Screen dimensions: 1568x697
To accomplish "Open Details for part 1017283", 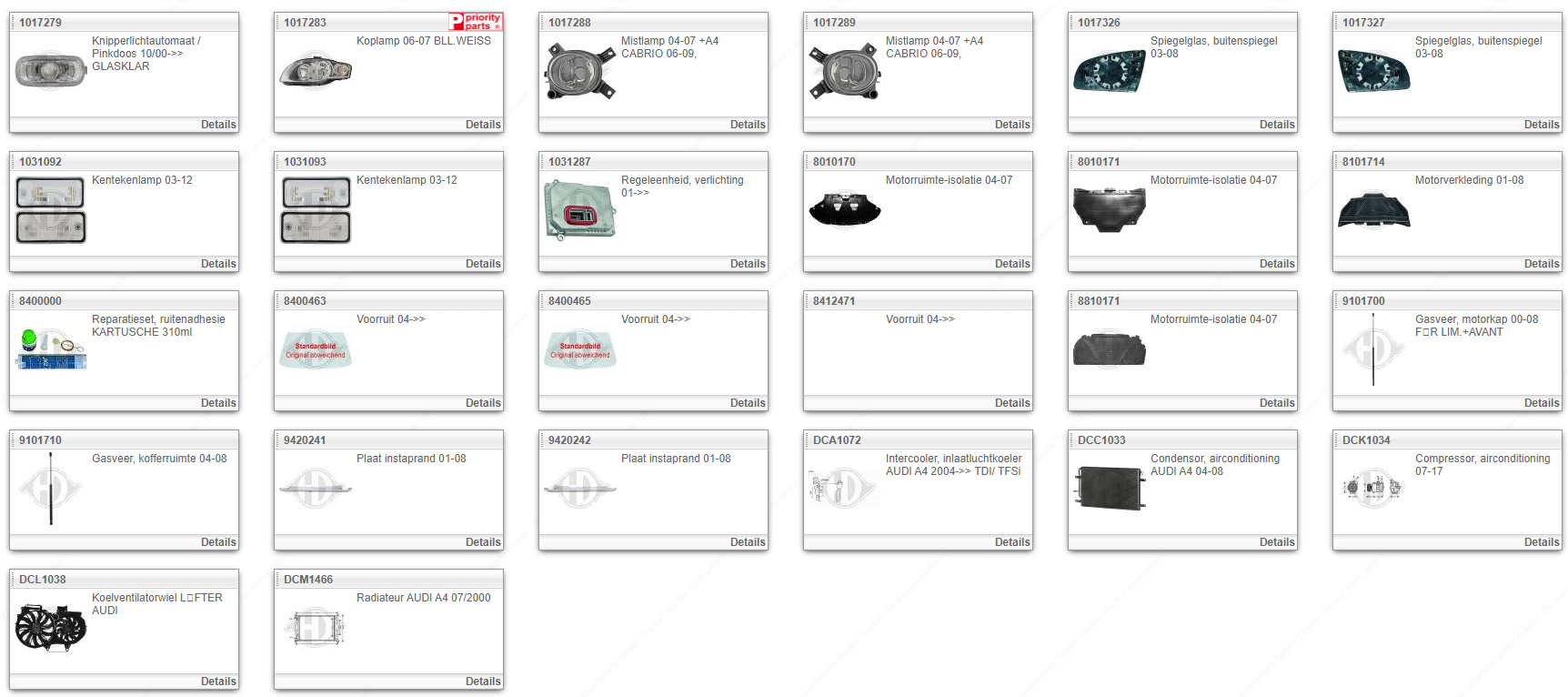I will [x=483, y=125].
